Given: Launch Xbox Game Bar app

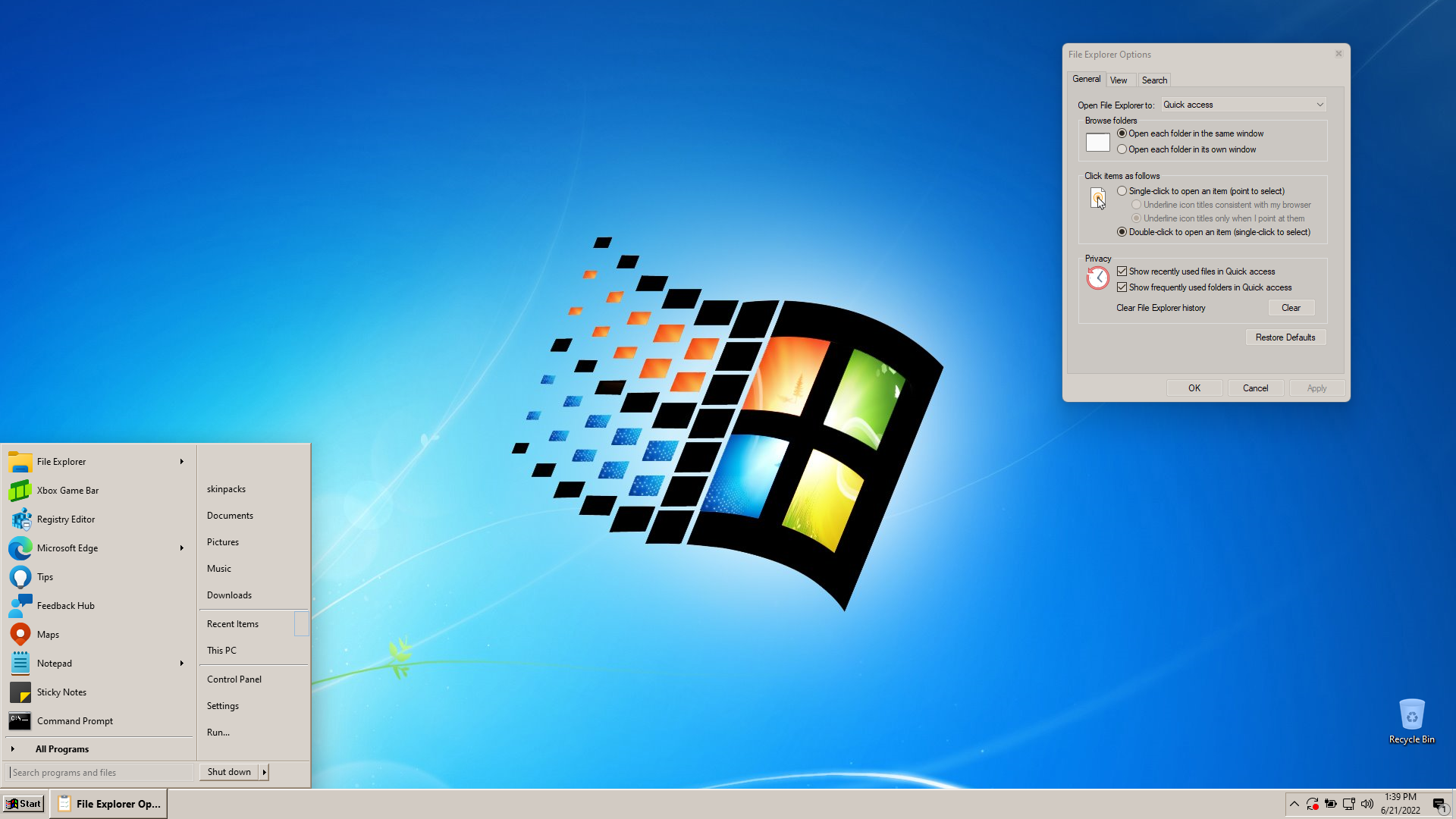Looking at the screenshot, I should coord(67,491).
